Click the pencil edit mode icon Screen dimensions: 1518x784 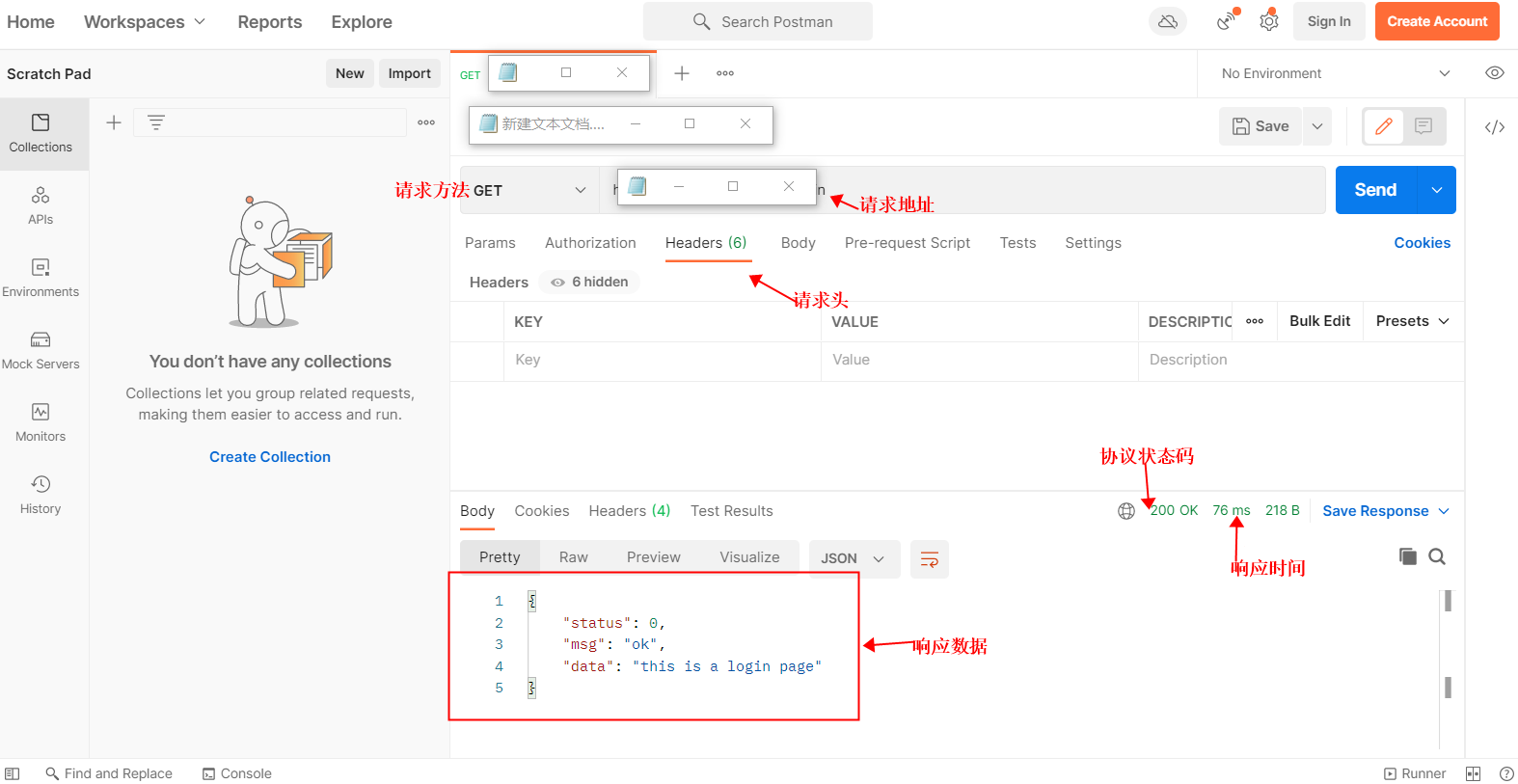click(x=1384, y=126)
